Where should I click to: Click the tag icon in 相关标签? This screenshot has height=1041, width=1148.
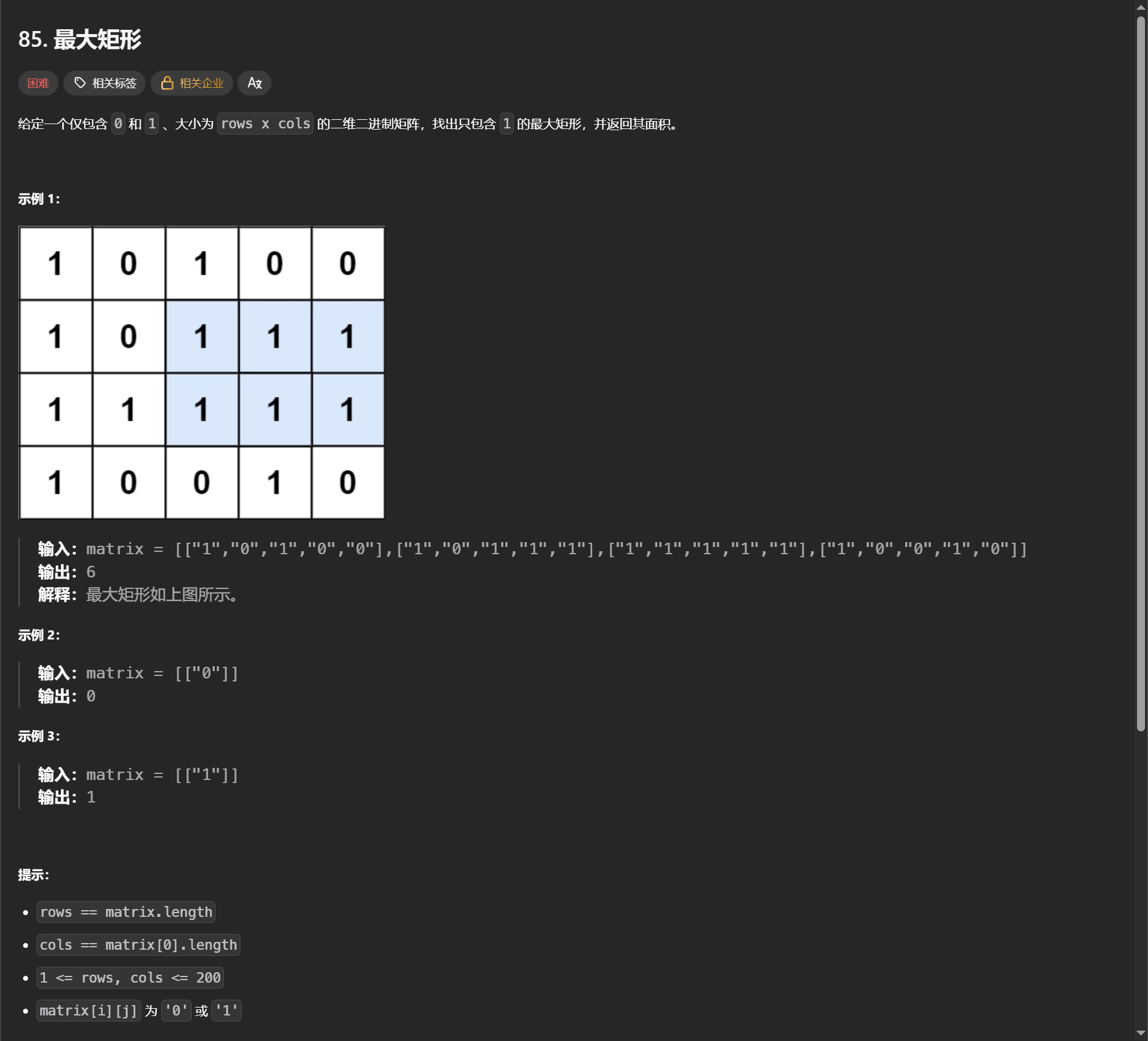80,83
